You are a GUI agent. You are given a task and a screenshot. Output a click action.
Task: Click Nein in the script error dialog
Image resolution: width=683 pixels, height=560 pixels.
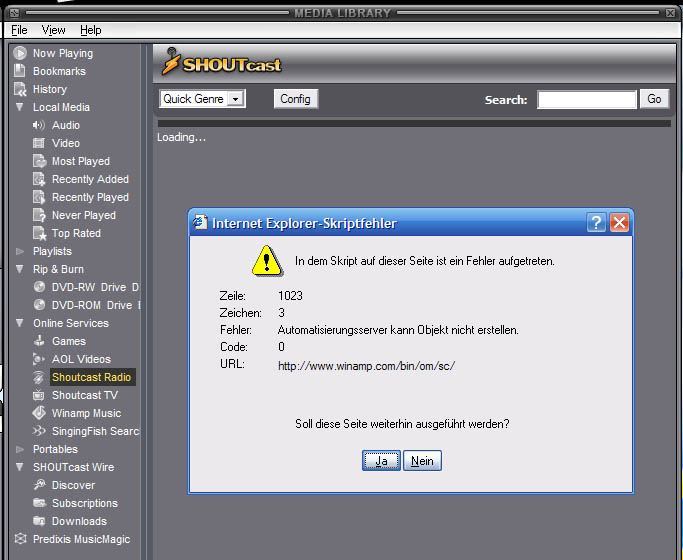pos(422,461)
